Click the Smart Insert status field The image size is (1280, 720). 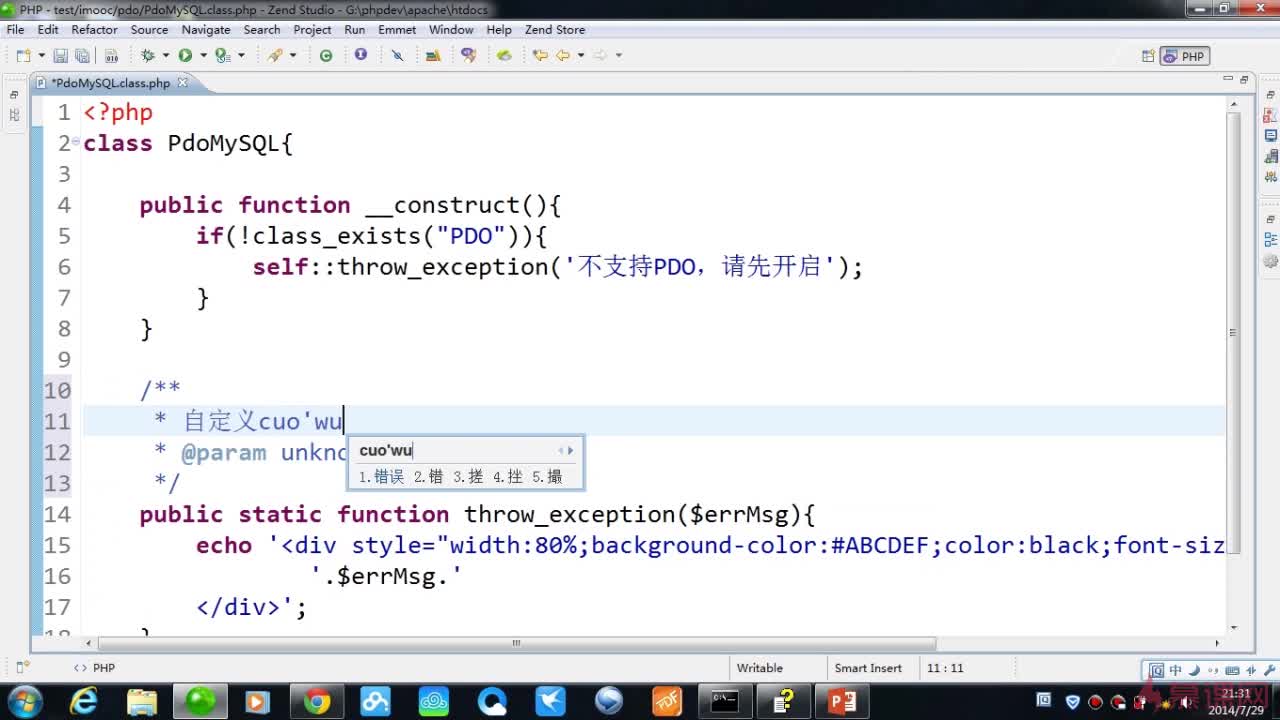(868, 668)
